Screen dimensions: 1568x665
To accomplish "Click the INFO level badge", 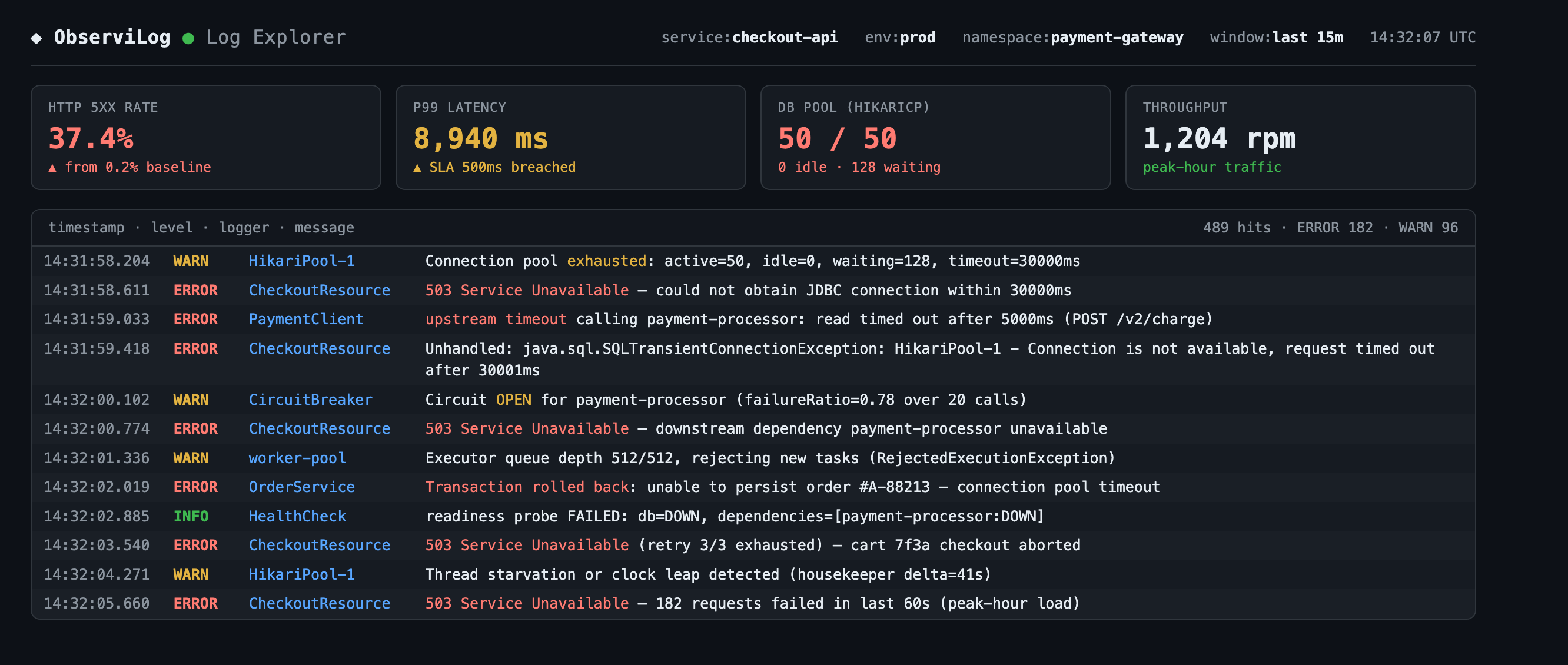I will [x=191, y=517].
